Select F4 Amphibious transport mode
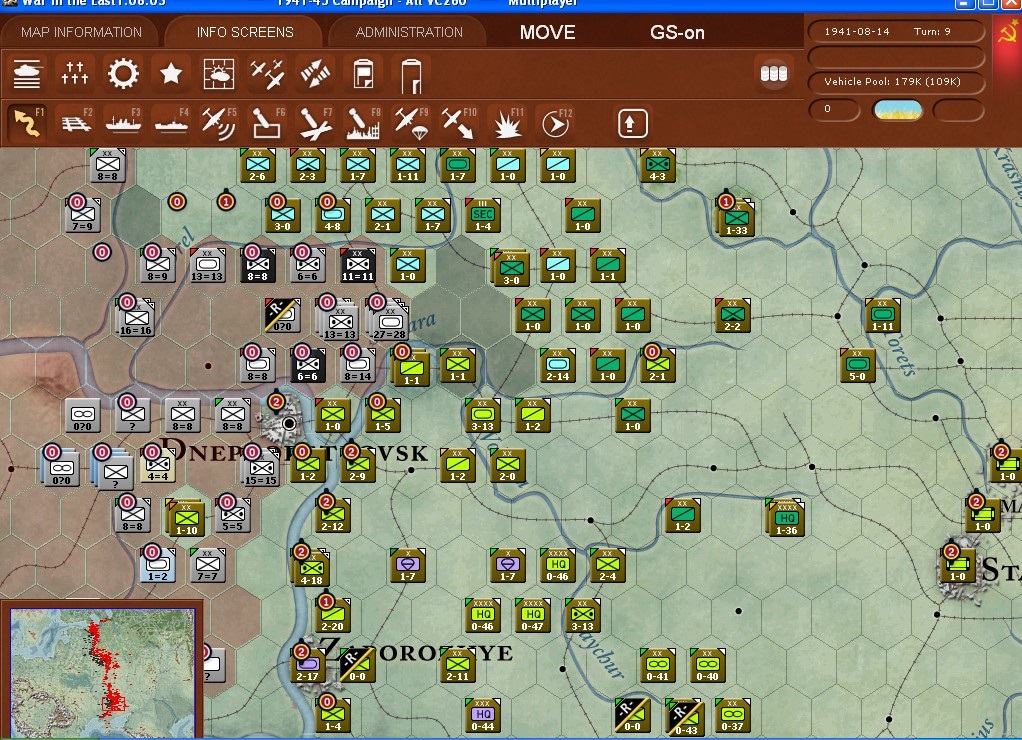Screen dimensions: 1022x740 pos(172,123)
